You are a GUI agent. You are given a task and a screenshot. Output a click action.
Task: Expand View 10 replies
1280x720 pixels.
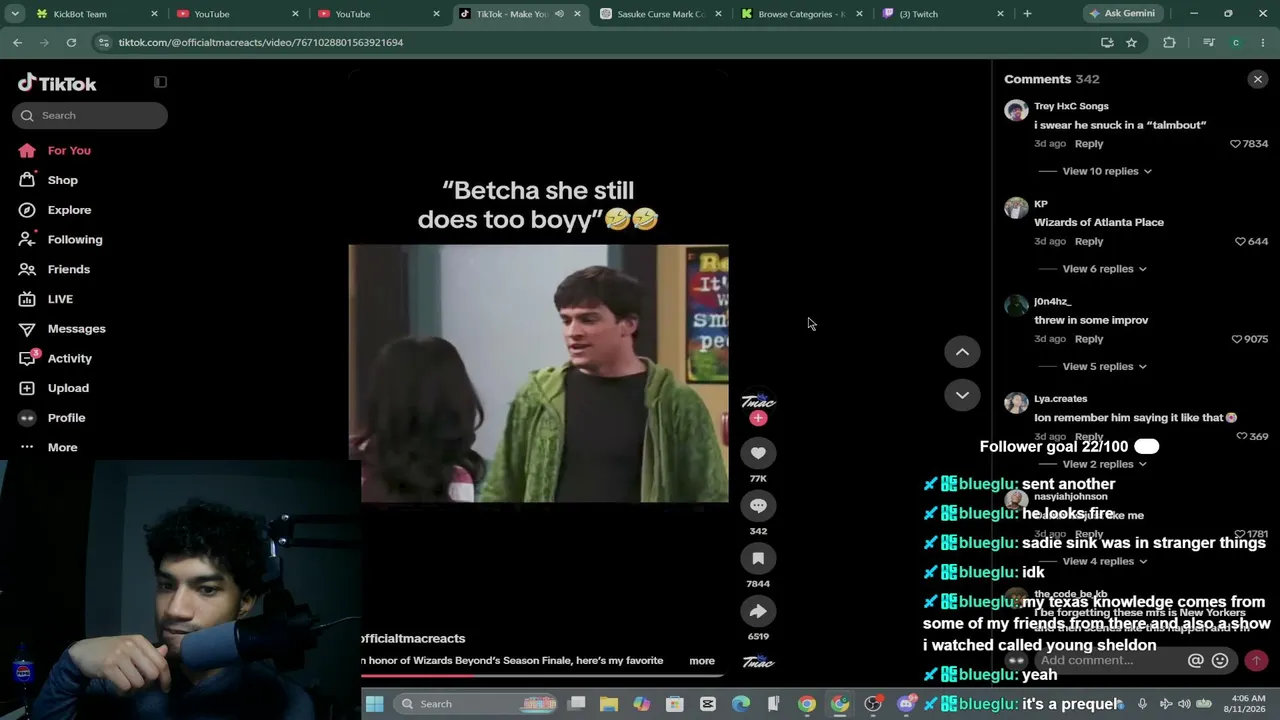click(1107, 171)
